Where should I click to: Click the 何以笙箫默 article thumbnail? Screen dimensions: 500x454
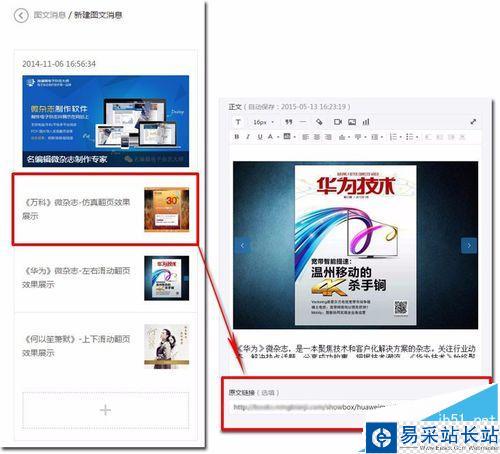click(166, 347)
